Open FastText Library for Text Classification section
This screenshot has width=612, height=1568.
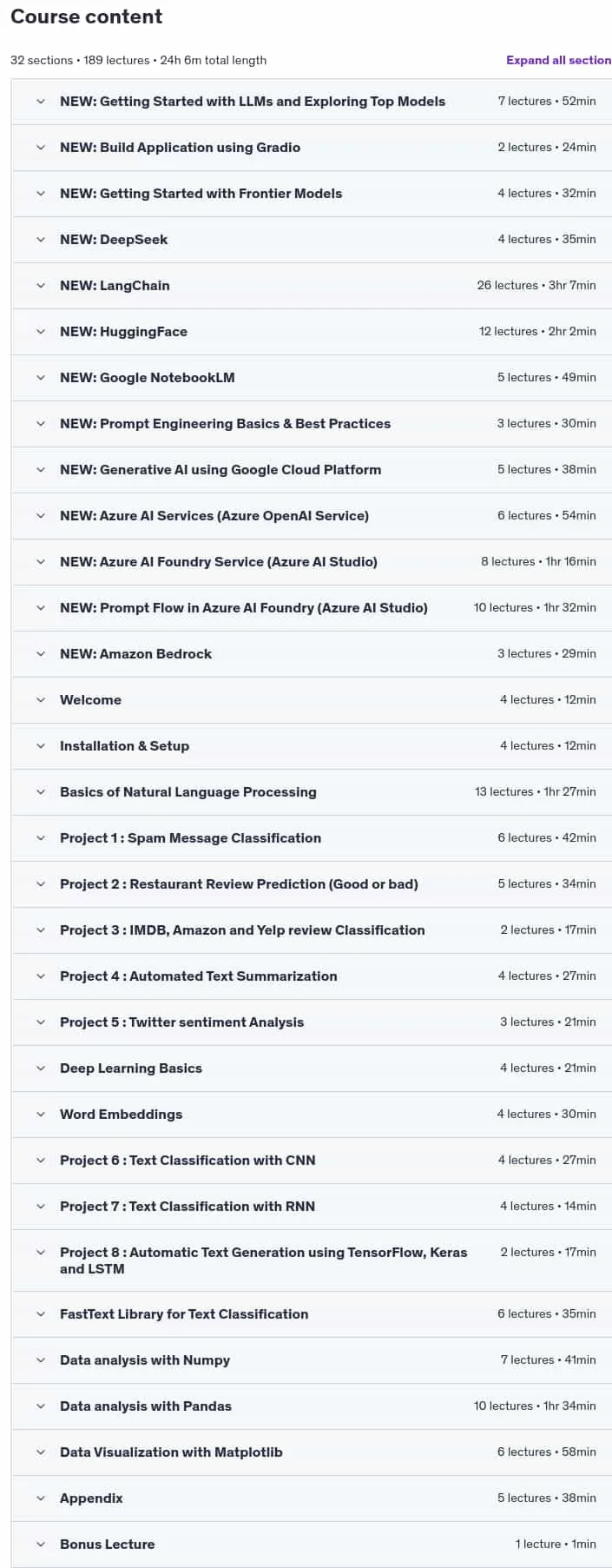point(311,1314)
